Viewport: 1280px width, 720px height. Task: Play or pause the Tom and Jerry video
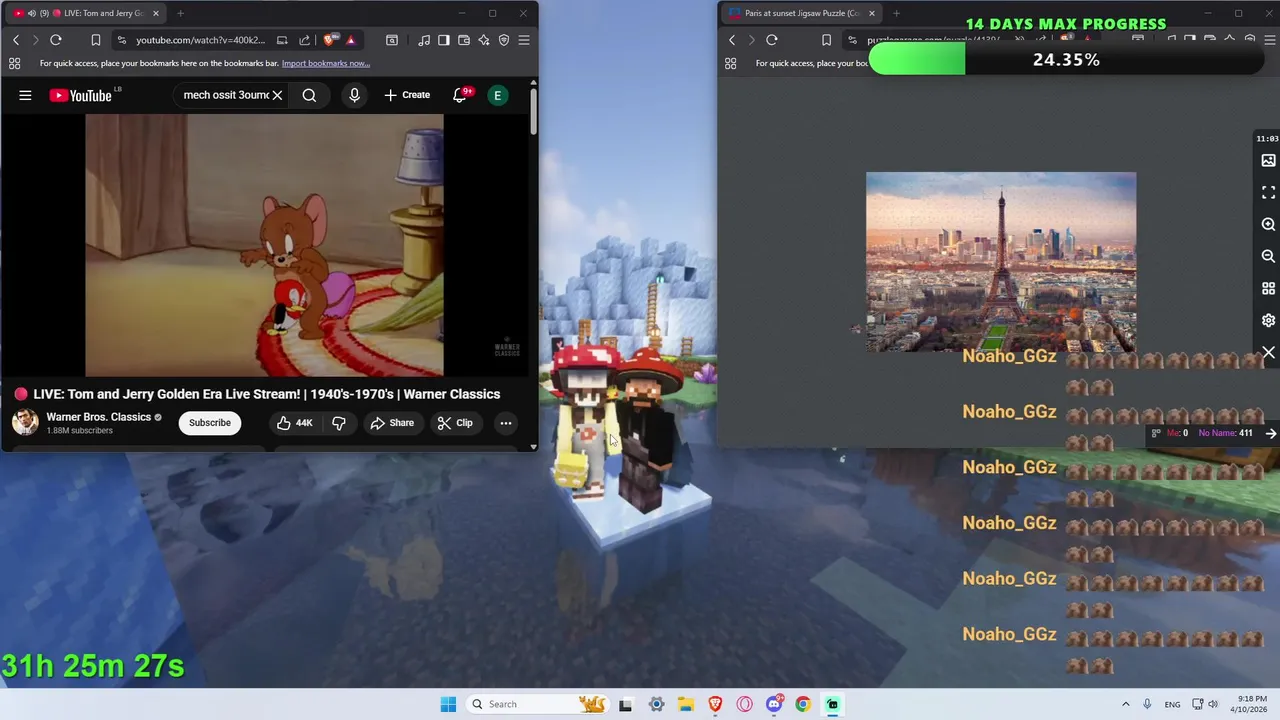[x=264, y=245]
